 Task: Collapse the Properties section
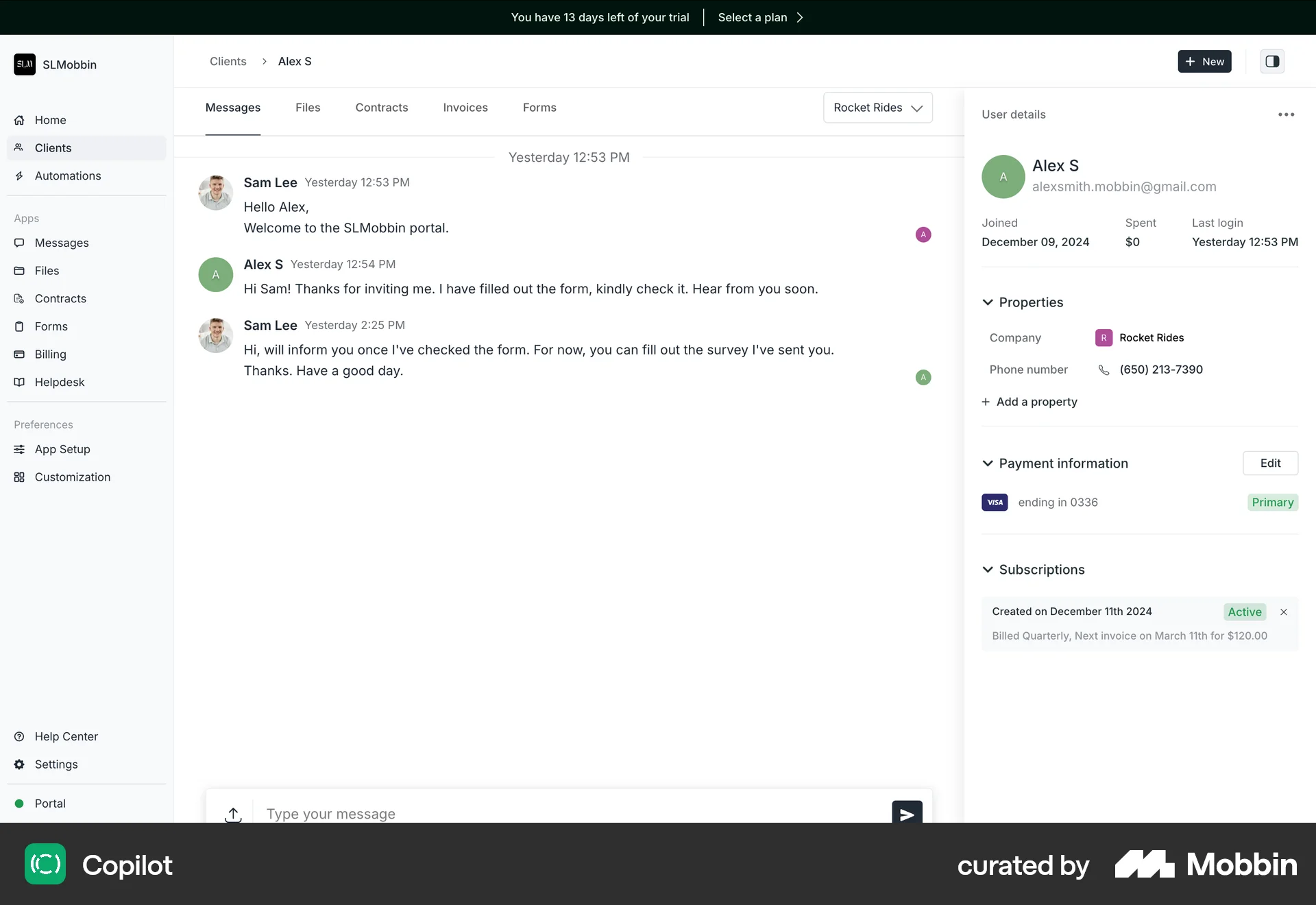988,302
